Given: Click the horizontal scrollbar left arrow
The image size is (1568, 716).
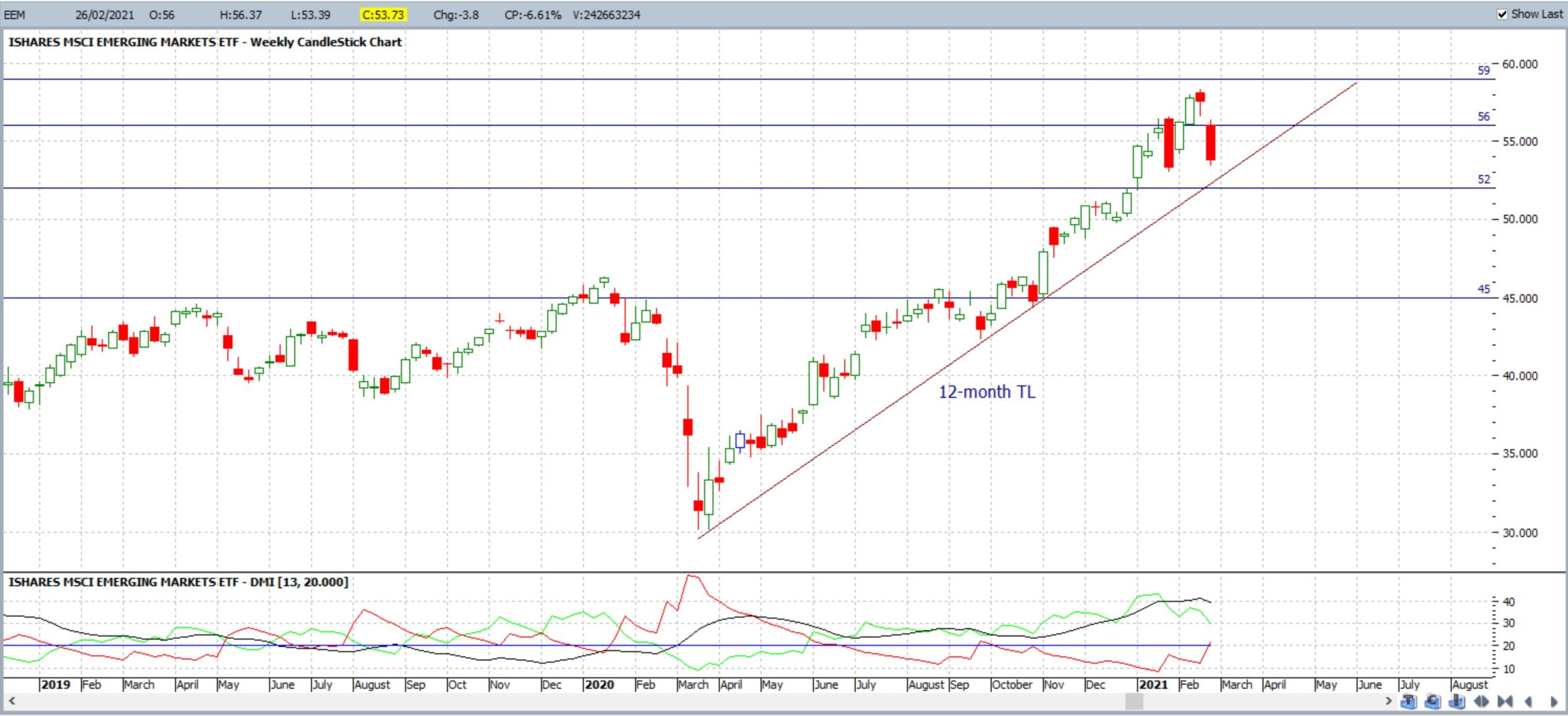Looking at the screenshot, I should (11, 701).
